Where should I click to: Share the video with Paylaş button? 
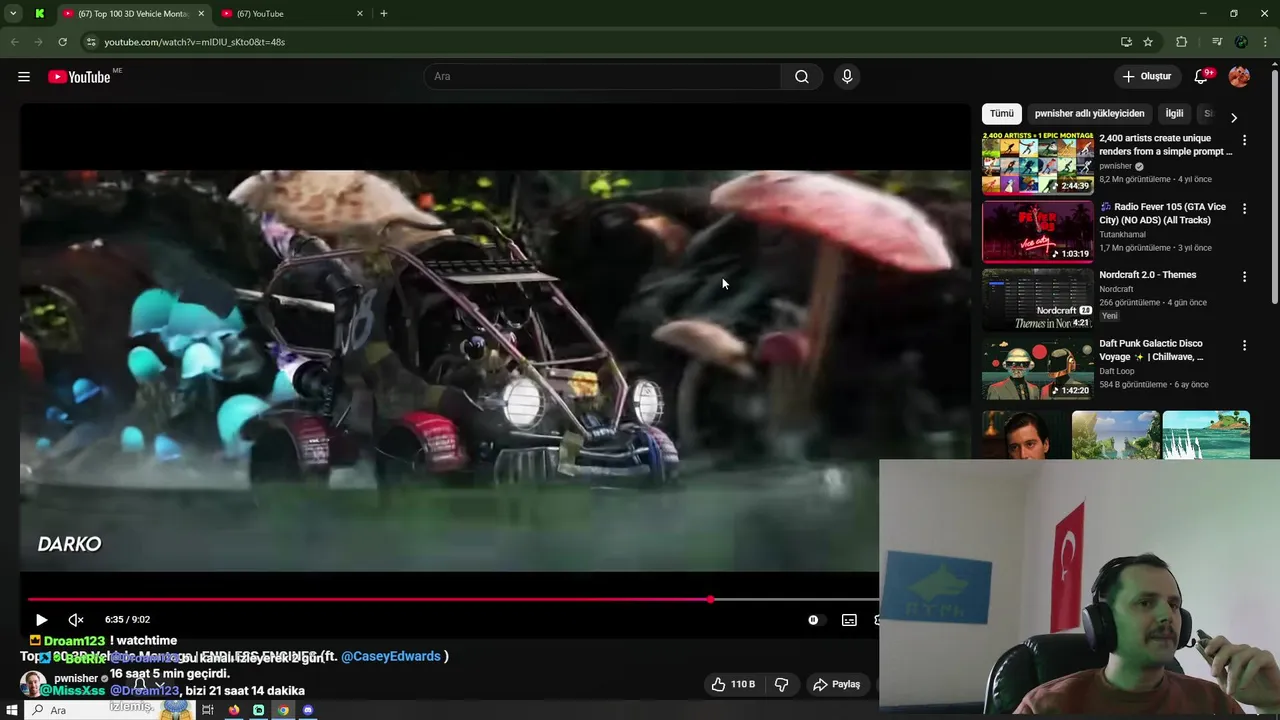pos(837,684)
